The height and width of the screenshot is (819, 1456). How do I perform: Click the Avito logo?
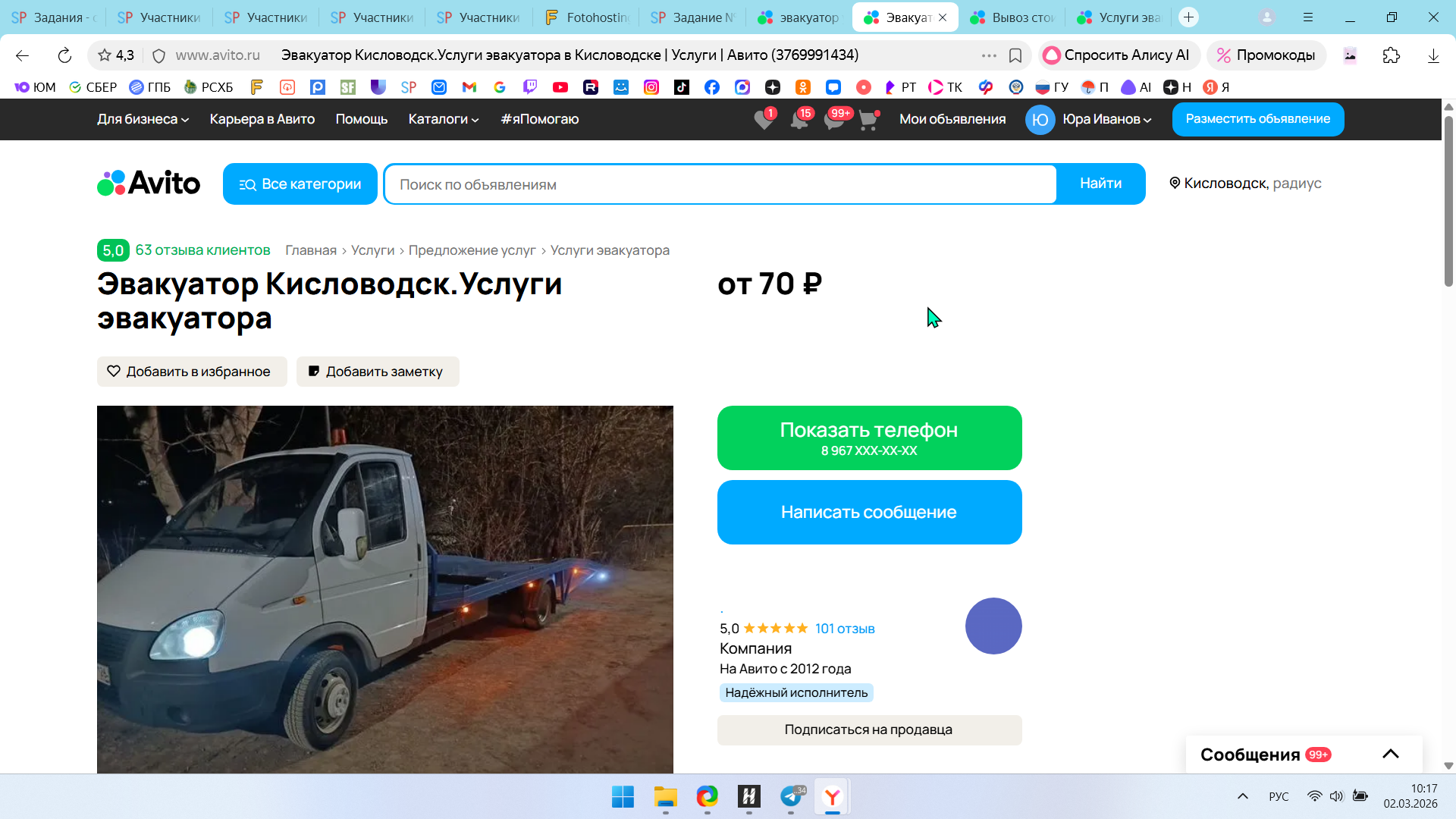[149, 184]
